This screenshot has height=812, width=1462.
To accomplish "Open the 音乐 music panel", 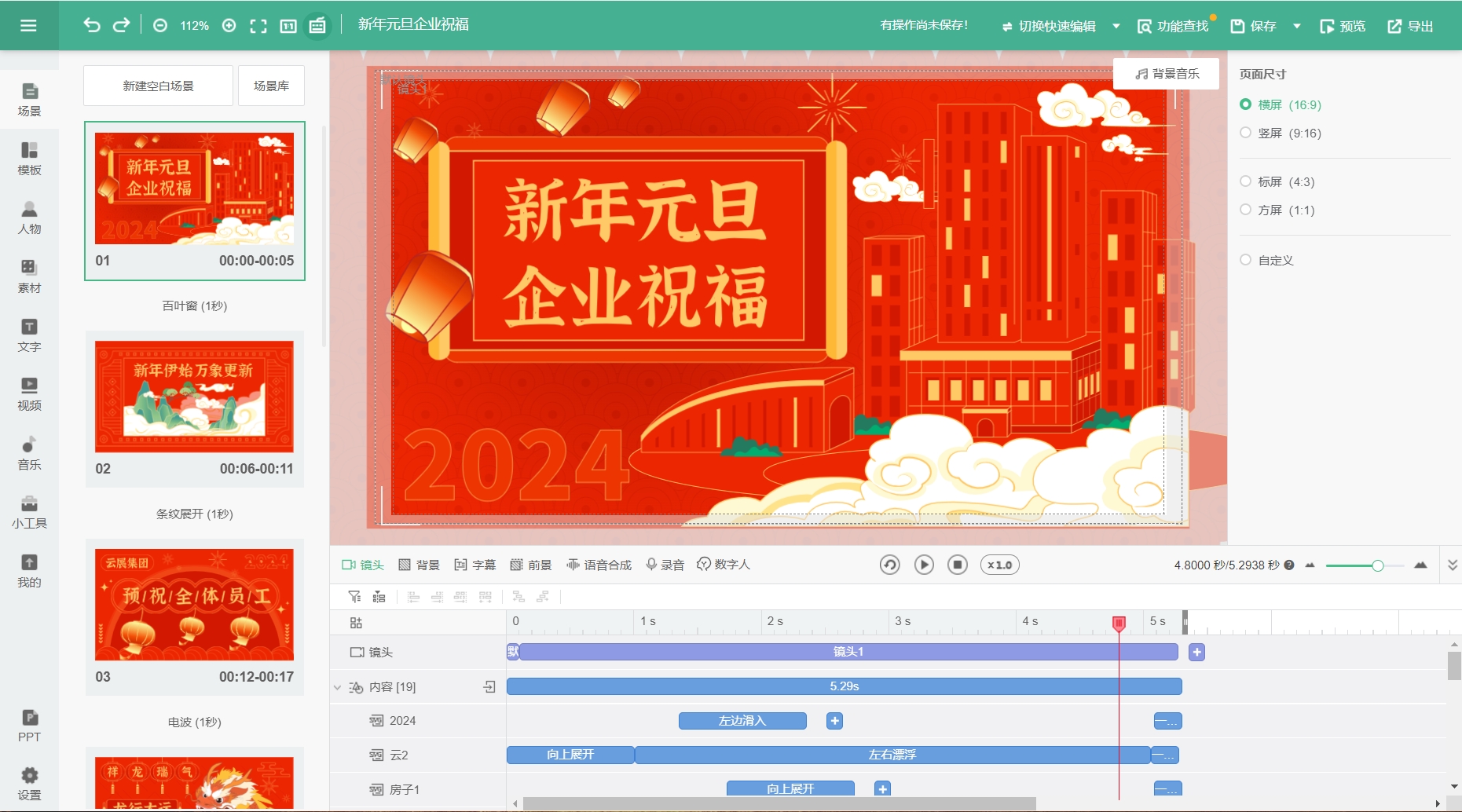I will pos(29,453).
